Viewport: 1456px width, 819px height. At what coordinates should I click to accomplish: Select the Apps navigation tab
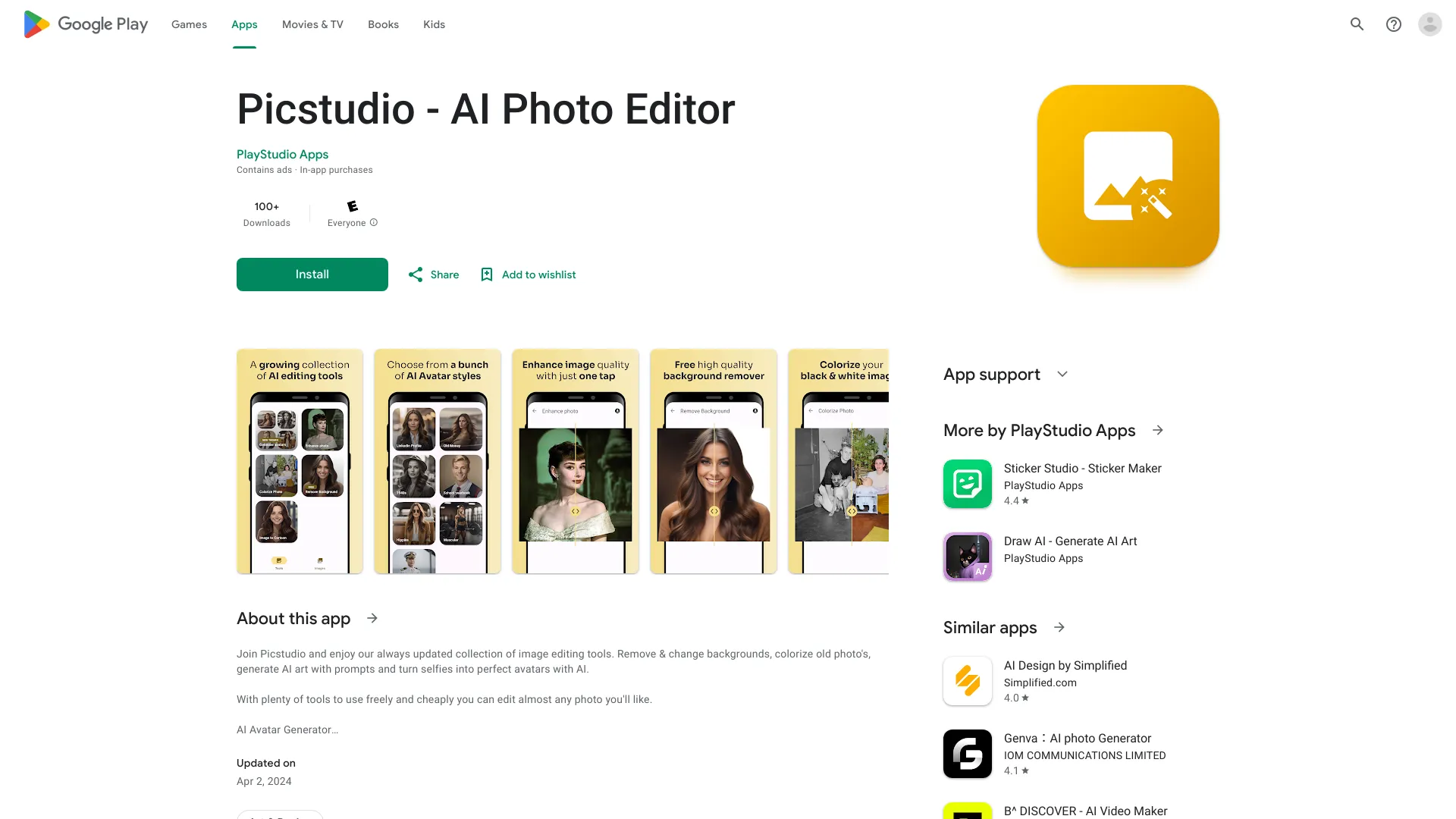coord(244,24)
